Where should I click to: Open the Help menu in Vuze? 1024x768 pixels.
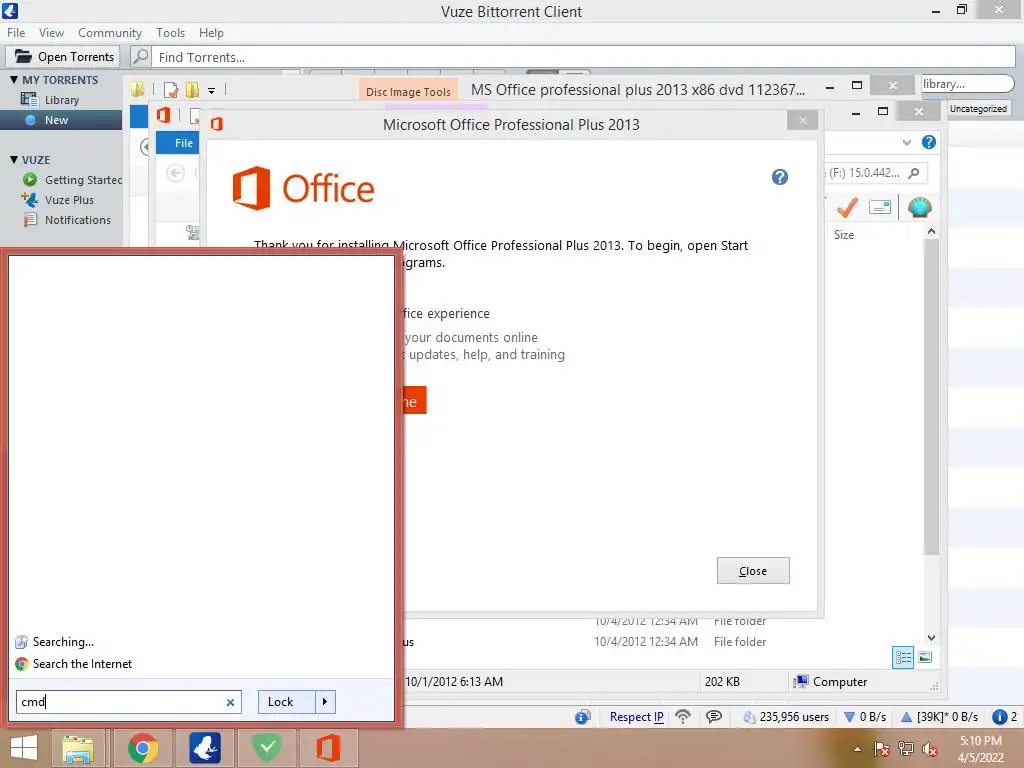[211, 33]
